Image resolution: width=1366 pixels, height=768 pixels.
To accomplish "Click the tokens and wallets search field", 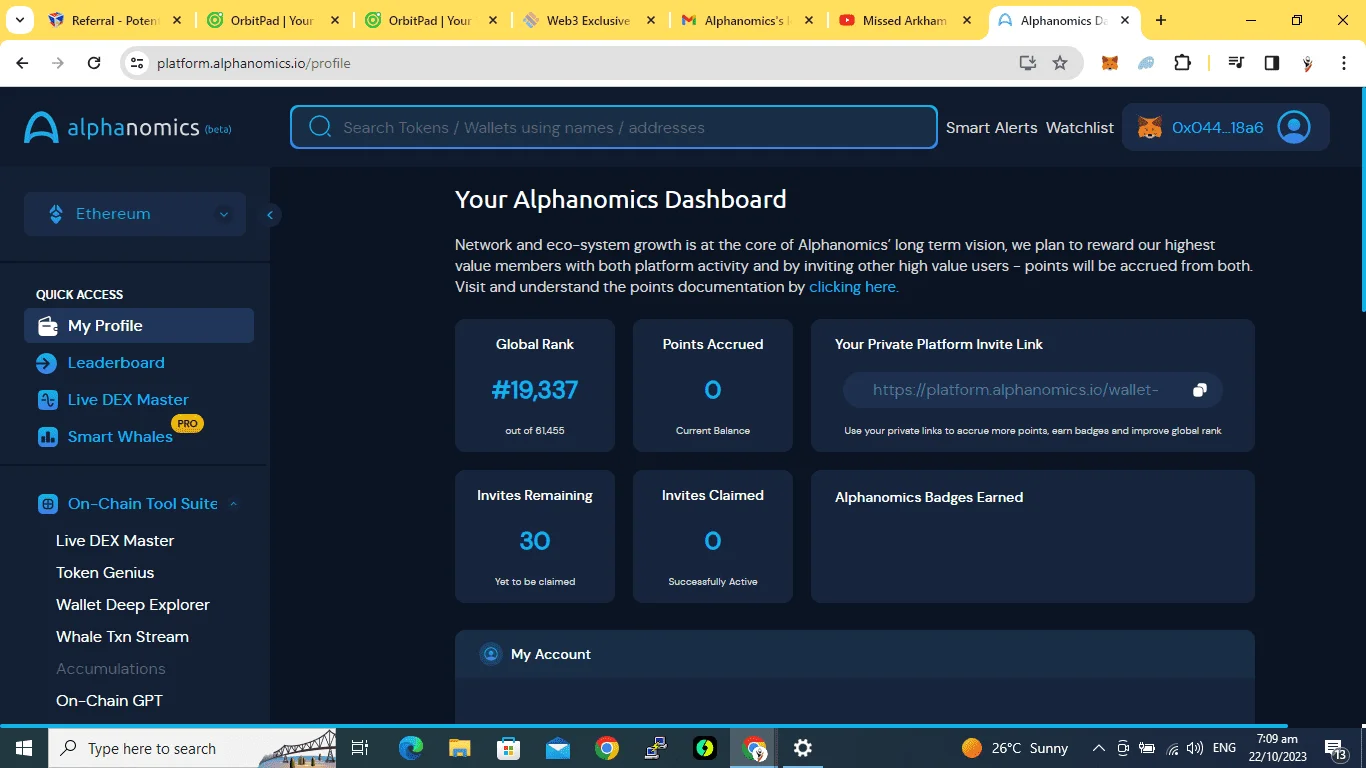I will pyautogui.click(x=614, y=127).
